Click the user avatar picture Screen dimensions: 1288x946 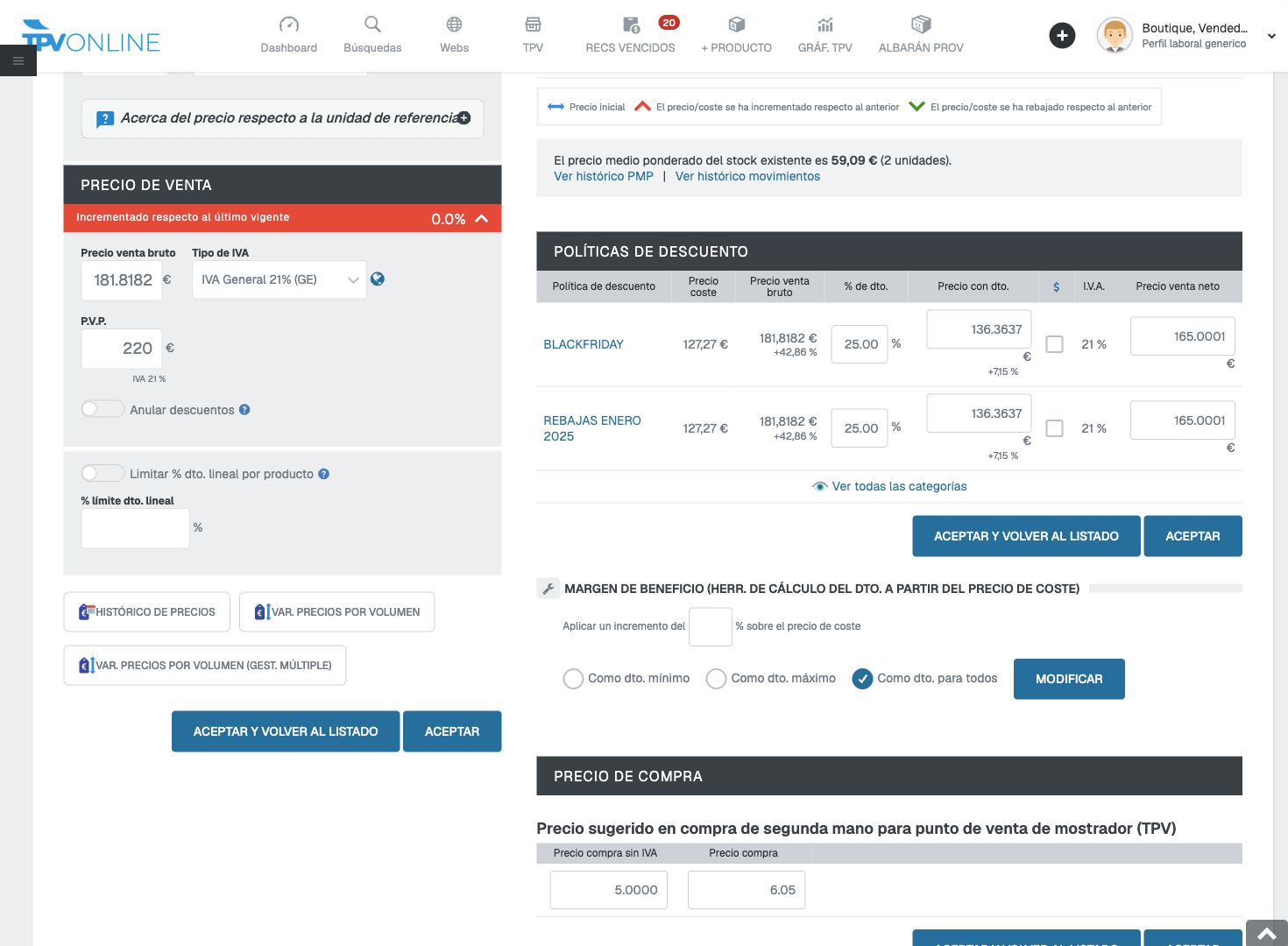(1115, 35)
